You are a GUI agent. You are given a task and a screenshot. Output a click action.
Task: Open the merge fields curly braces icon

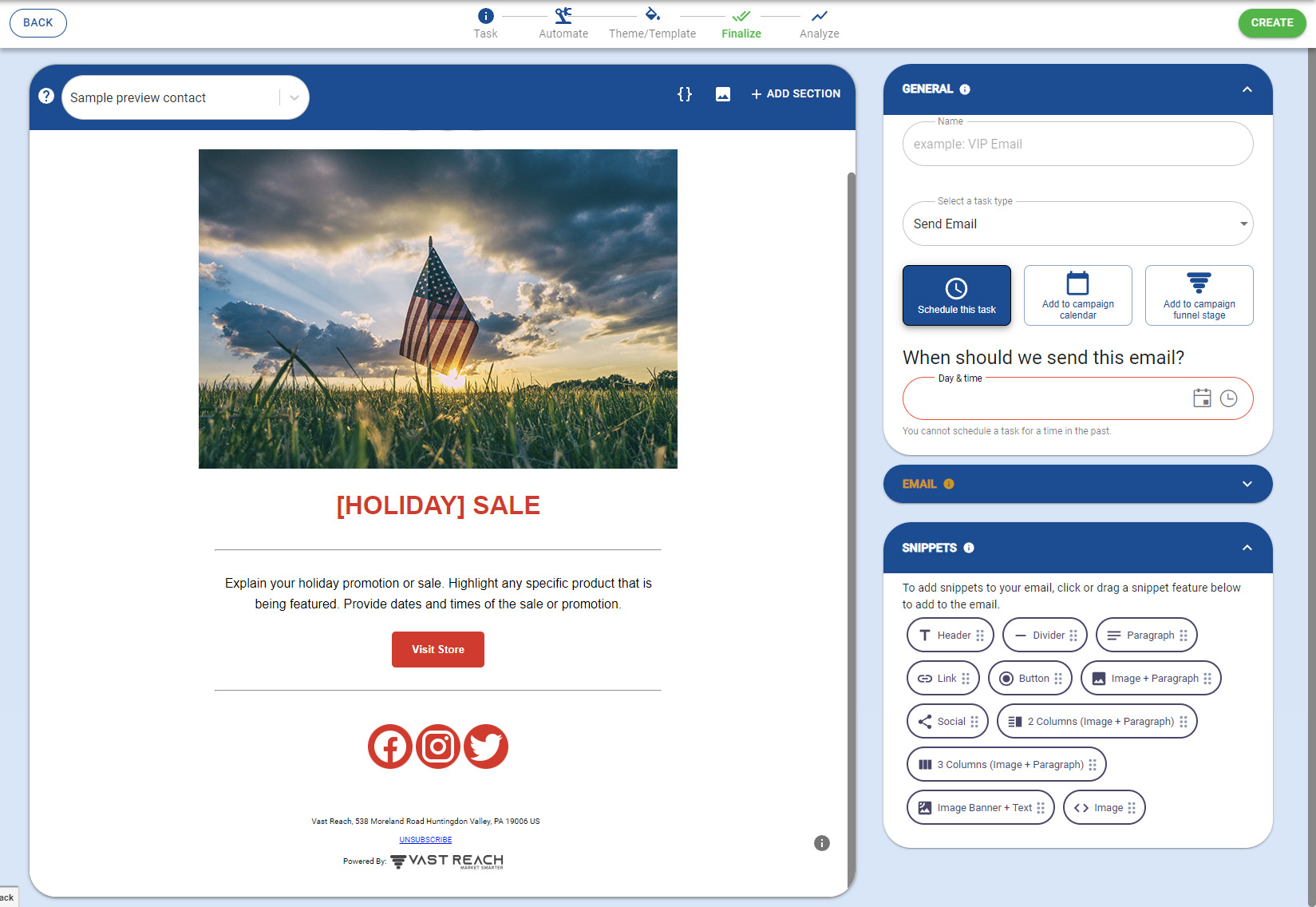click(685, 94)
